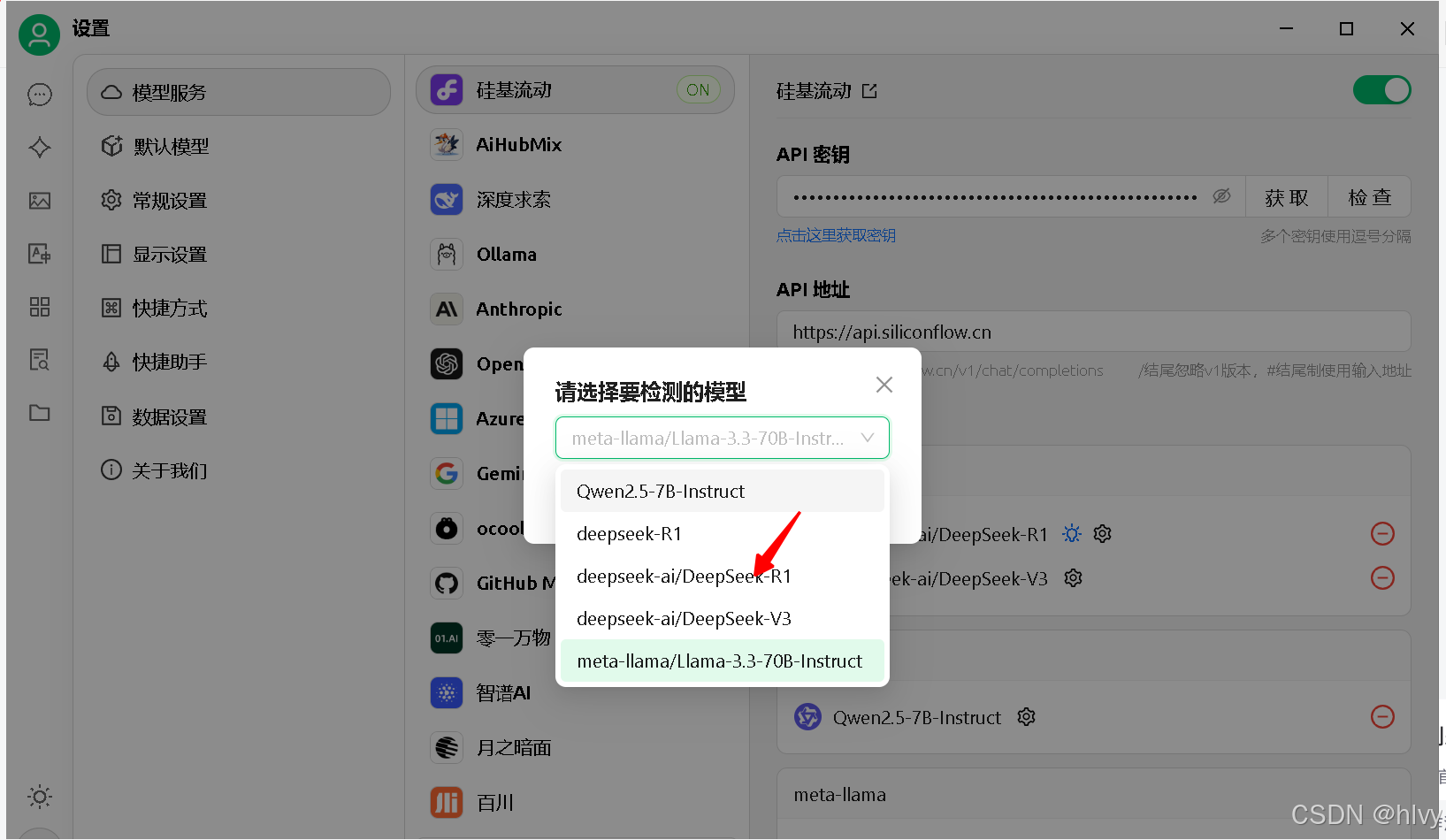This screenshot has height=840, width=1446.
Task: Choose deepseek-ai/DeepSeek-V3 from the dropdown list
Action: pyautogui.click(x=723, y=619)
